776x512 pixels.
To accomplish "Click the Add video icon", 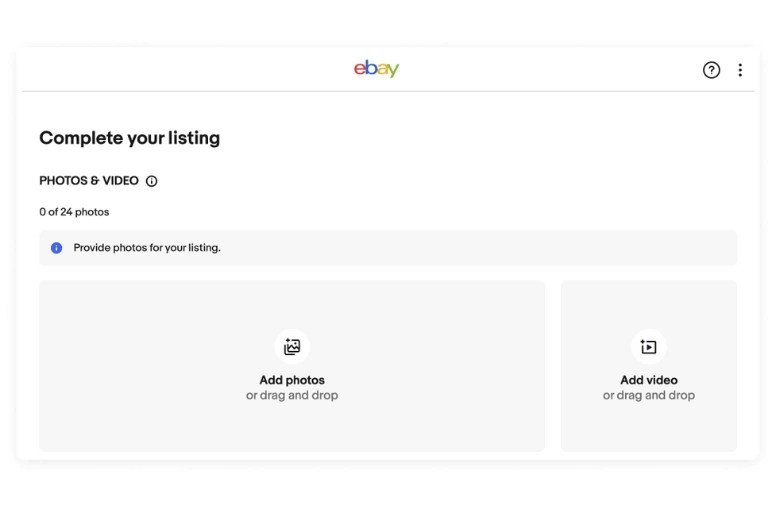I will [x=648, y=346].
